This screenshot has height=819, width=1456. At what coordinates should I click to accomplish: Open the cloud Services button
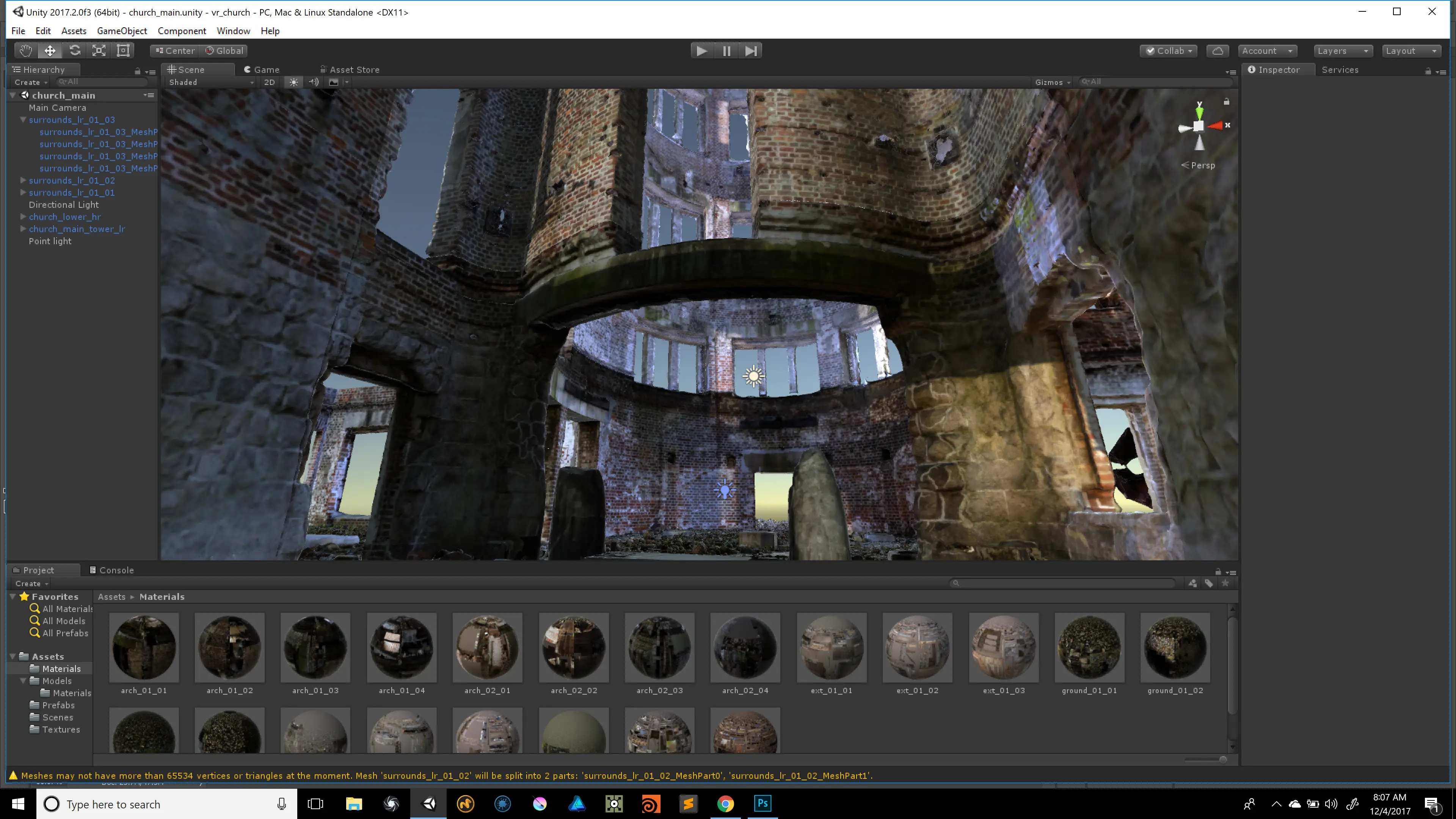pyautogui.click(x=1218, y=51)
